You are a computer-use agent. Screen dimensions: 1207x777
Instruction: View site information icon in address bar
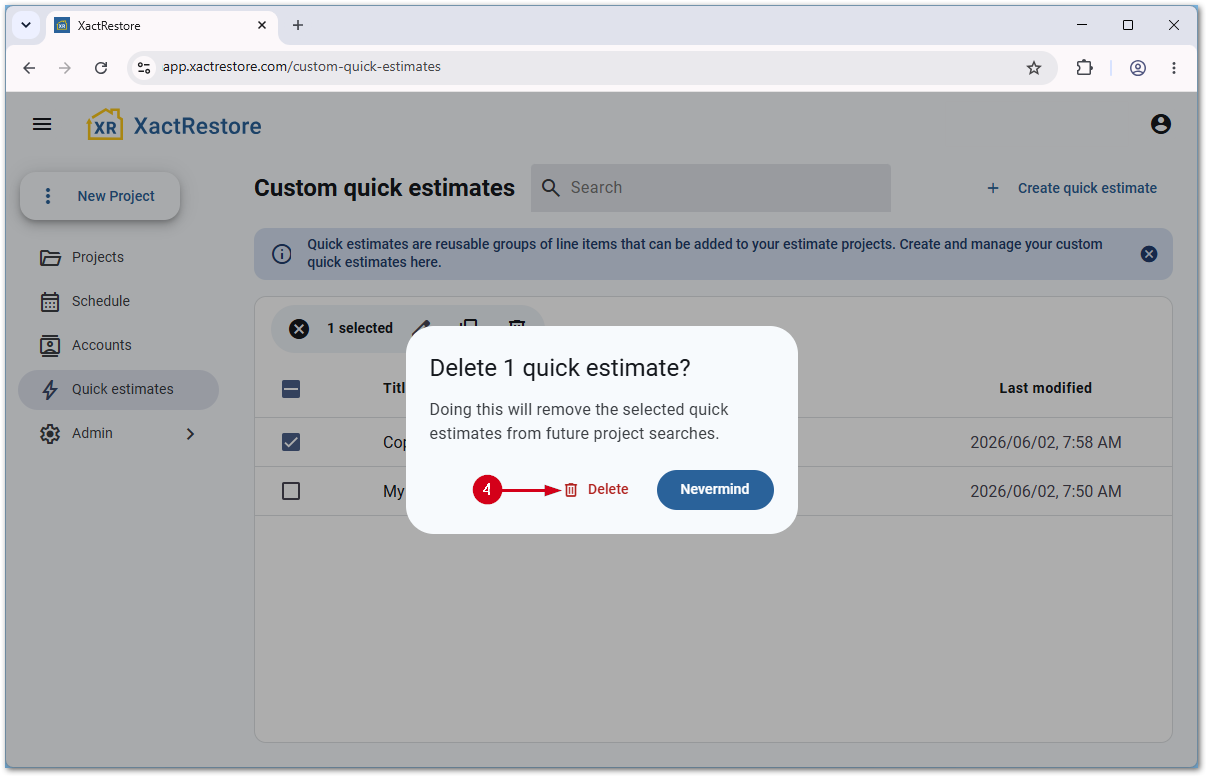tap(144, 68)
